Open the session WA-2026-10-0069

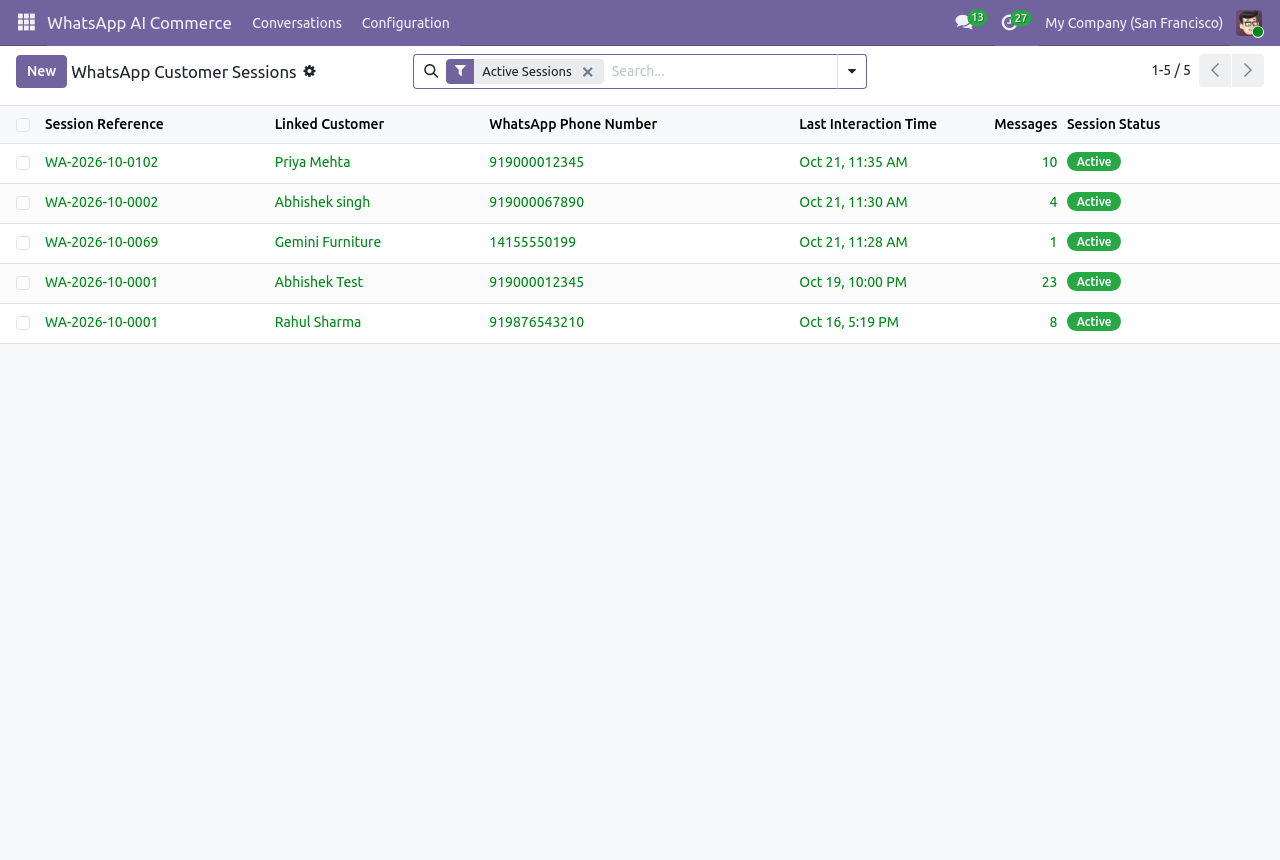pos(102,242)
